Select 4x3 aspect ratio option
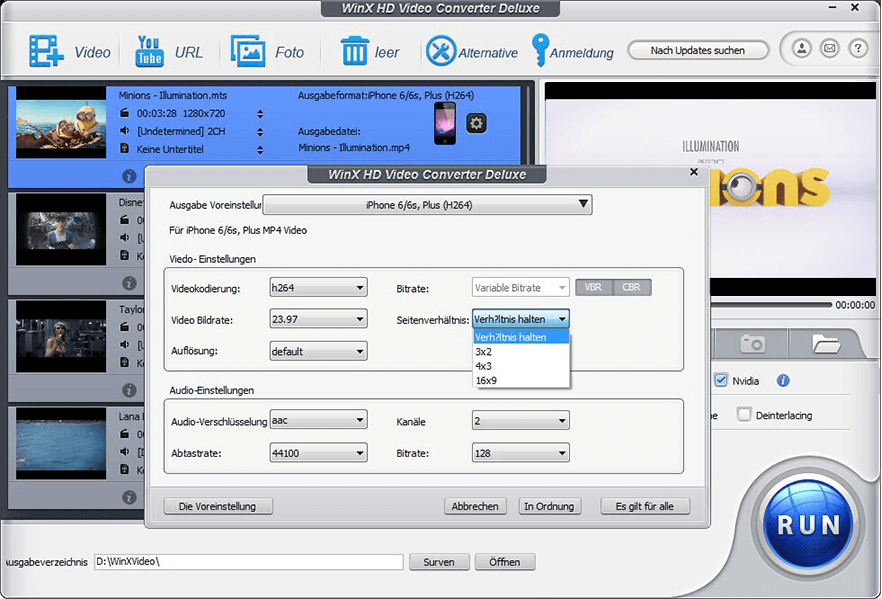882x599 pixels. [521, 366]
